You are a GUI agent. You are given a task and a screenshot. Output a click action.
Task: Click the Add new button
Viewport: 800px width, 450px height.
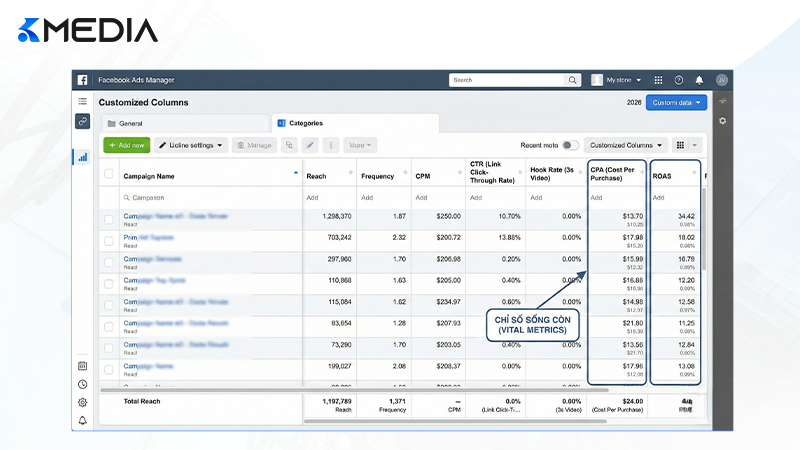127,145
